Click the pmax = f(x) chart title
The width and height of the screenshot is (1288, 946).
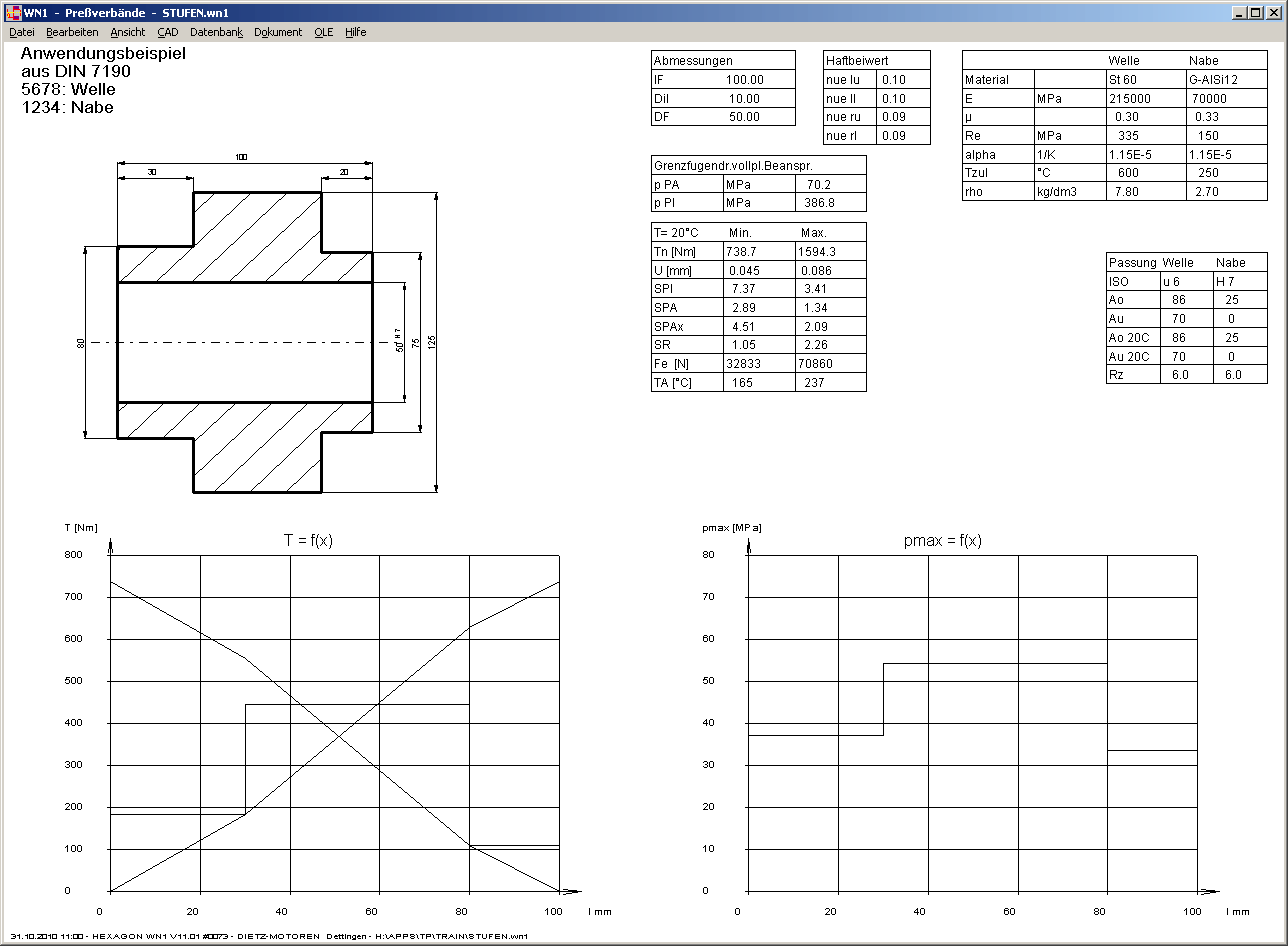point(940,541)
